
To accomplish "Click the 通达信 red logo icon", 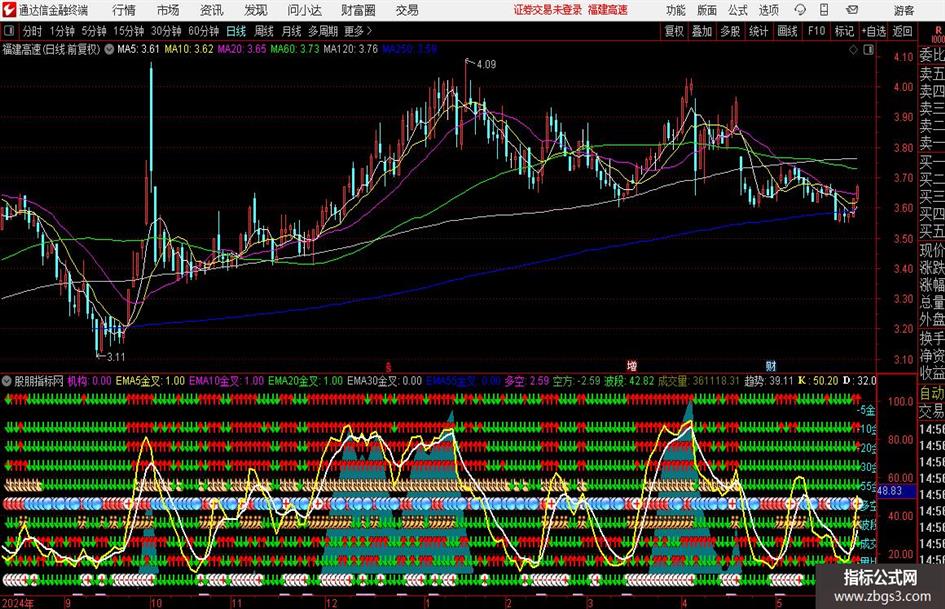I will [9, 10].
